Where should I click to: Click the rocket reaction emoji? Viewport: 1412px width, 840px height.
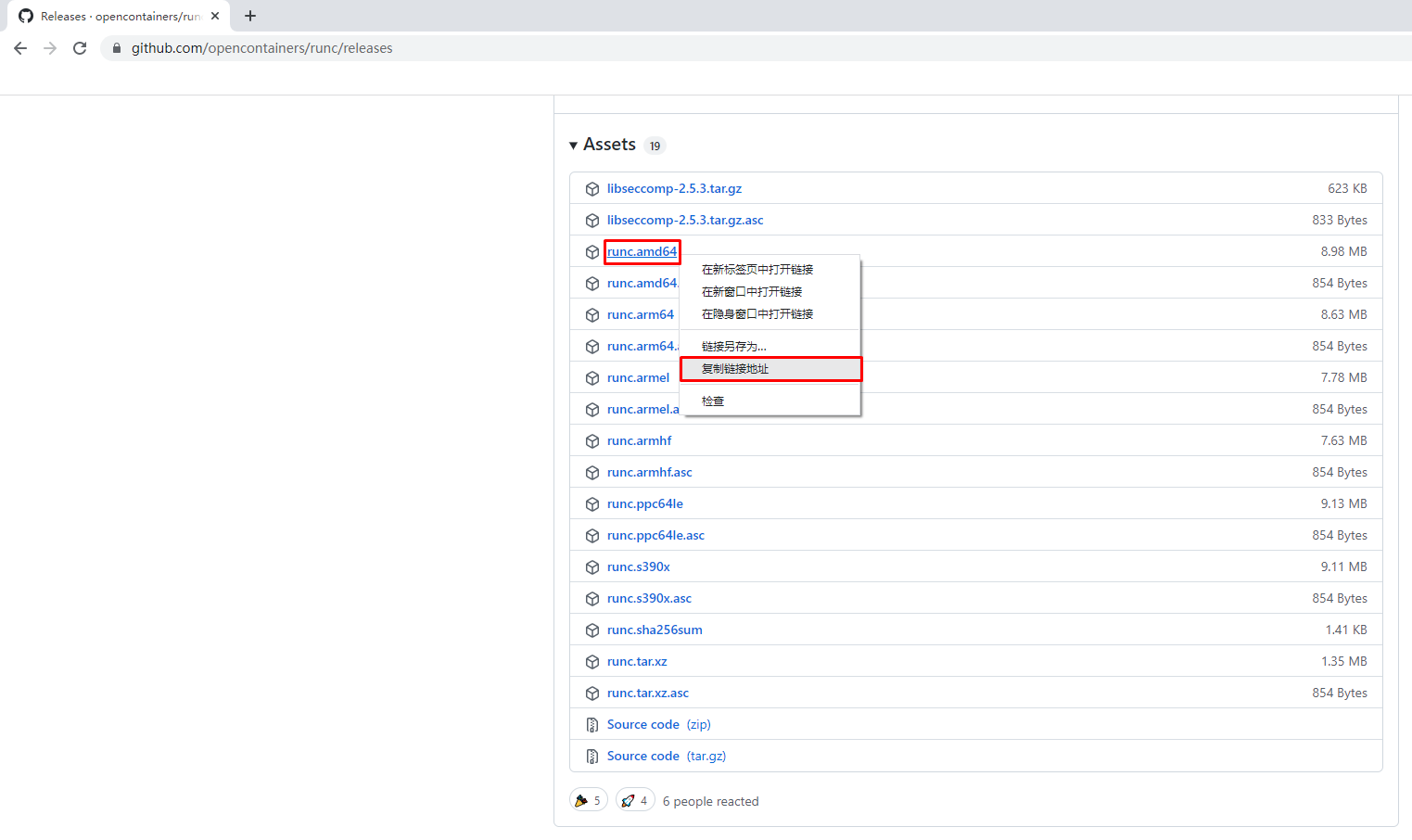(x=628, y=801)
